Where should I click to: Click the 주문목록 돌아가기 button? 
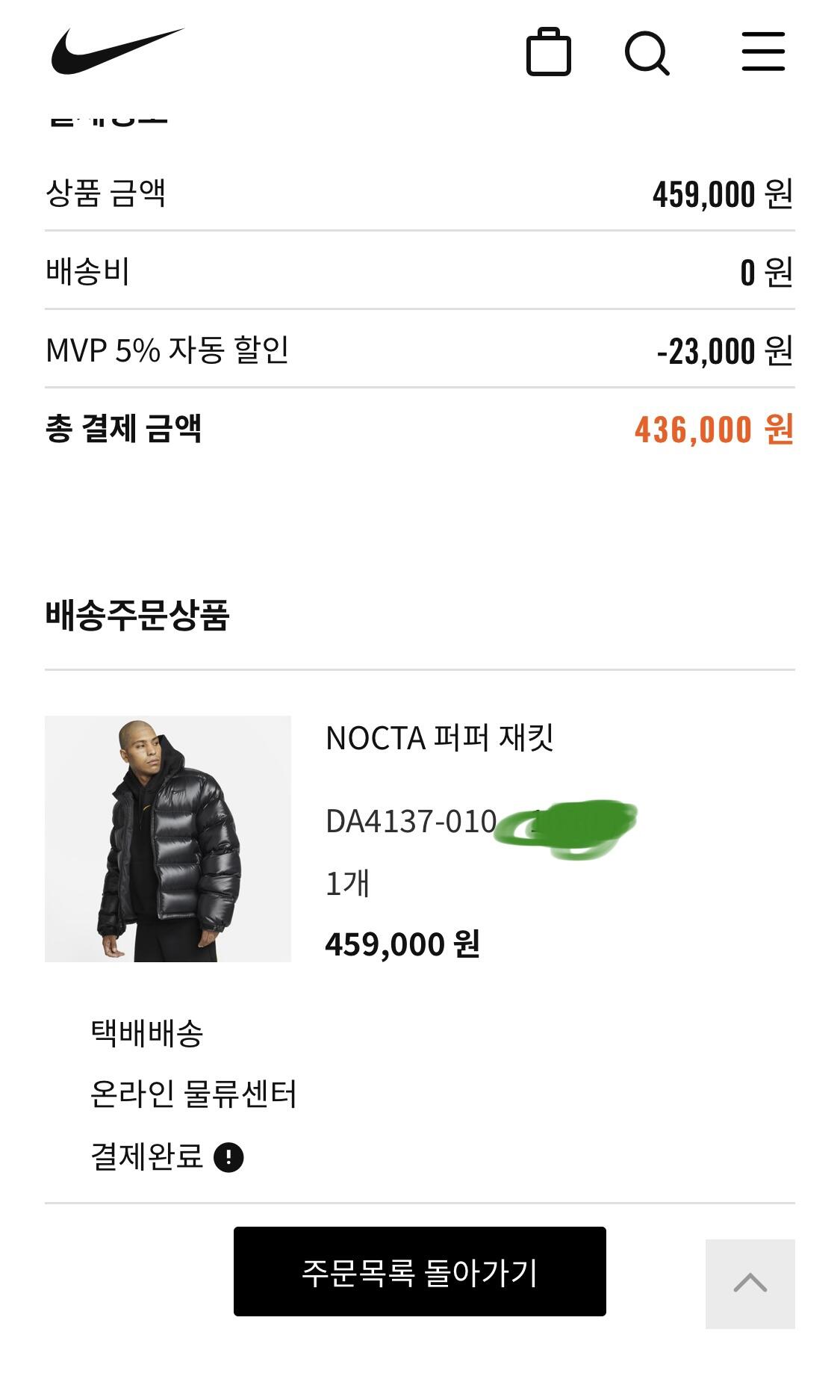(x=420, y=1272)
